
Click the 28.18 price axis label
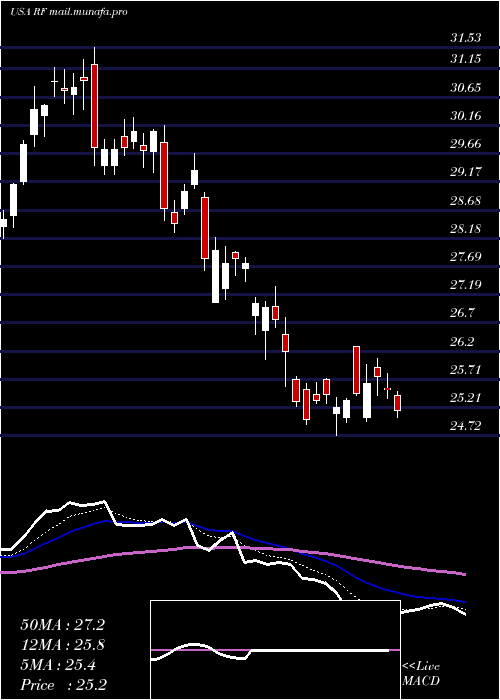[x=466, y=229]
